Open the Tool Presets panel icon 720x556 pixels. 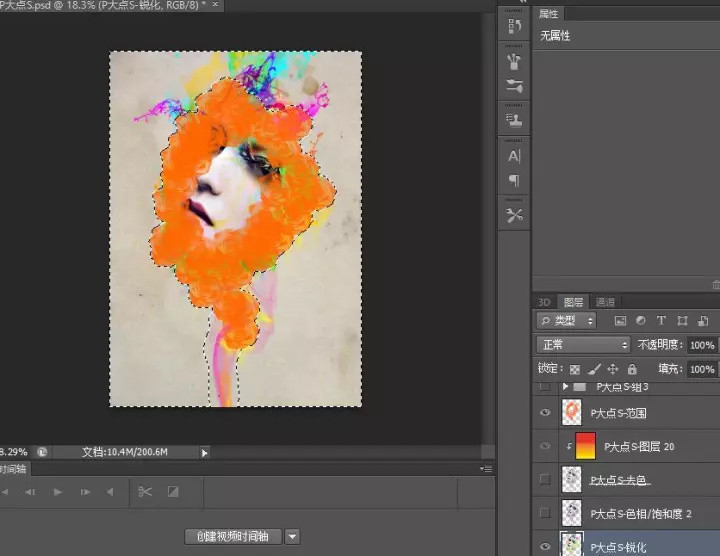(x=514, y=215)
